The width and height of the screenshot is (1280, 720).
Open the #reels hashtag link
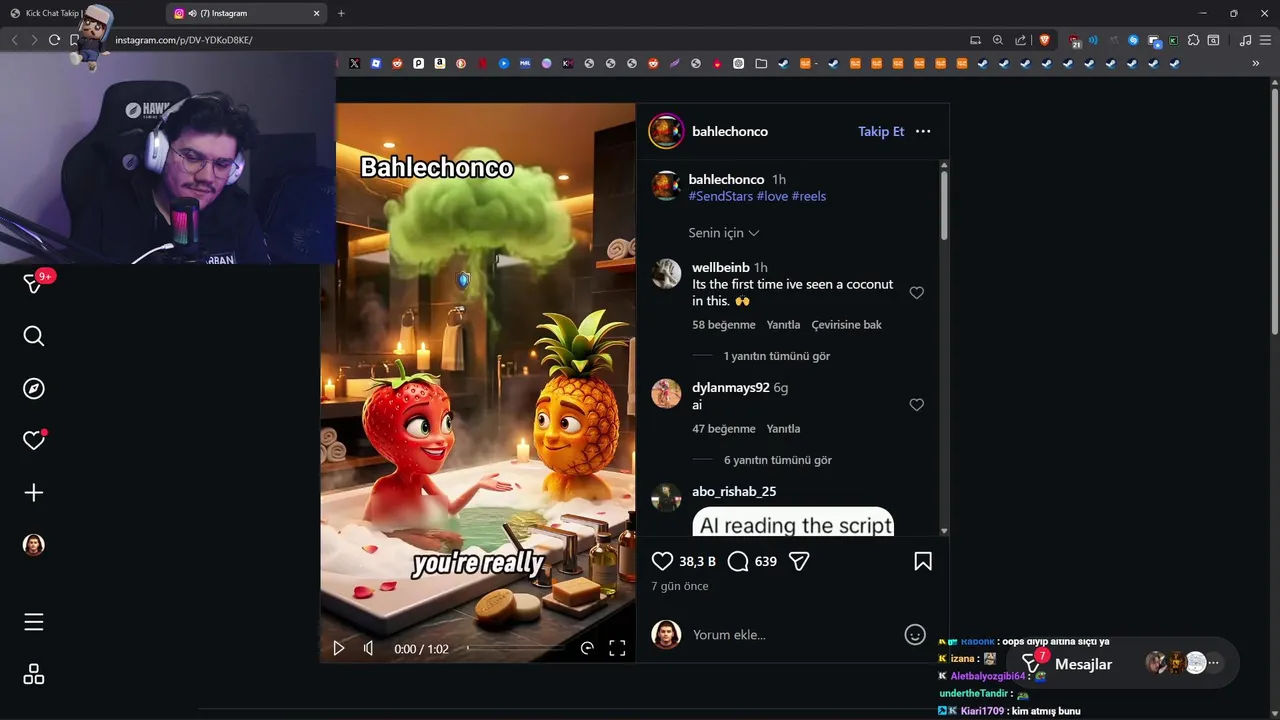click(x=808, y=196)
